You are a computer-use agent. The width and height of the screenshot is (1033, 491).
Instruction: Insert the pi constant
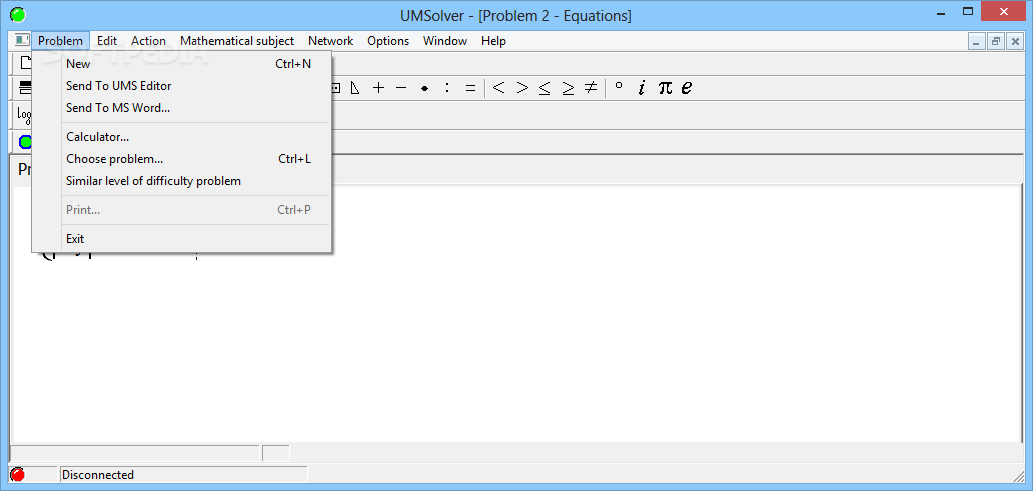[665, 88]
